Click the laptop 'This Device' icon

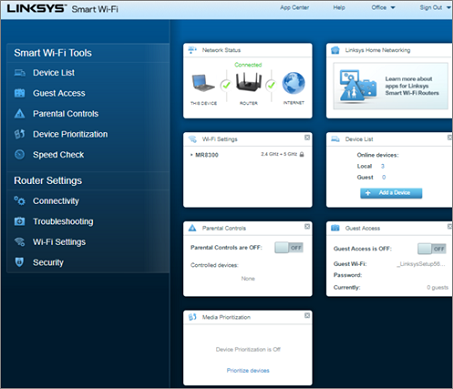pyautogui.click(x=203, y=83)
